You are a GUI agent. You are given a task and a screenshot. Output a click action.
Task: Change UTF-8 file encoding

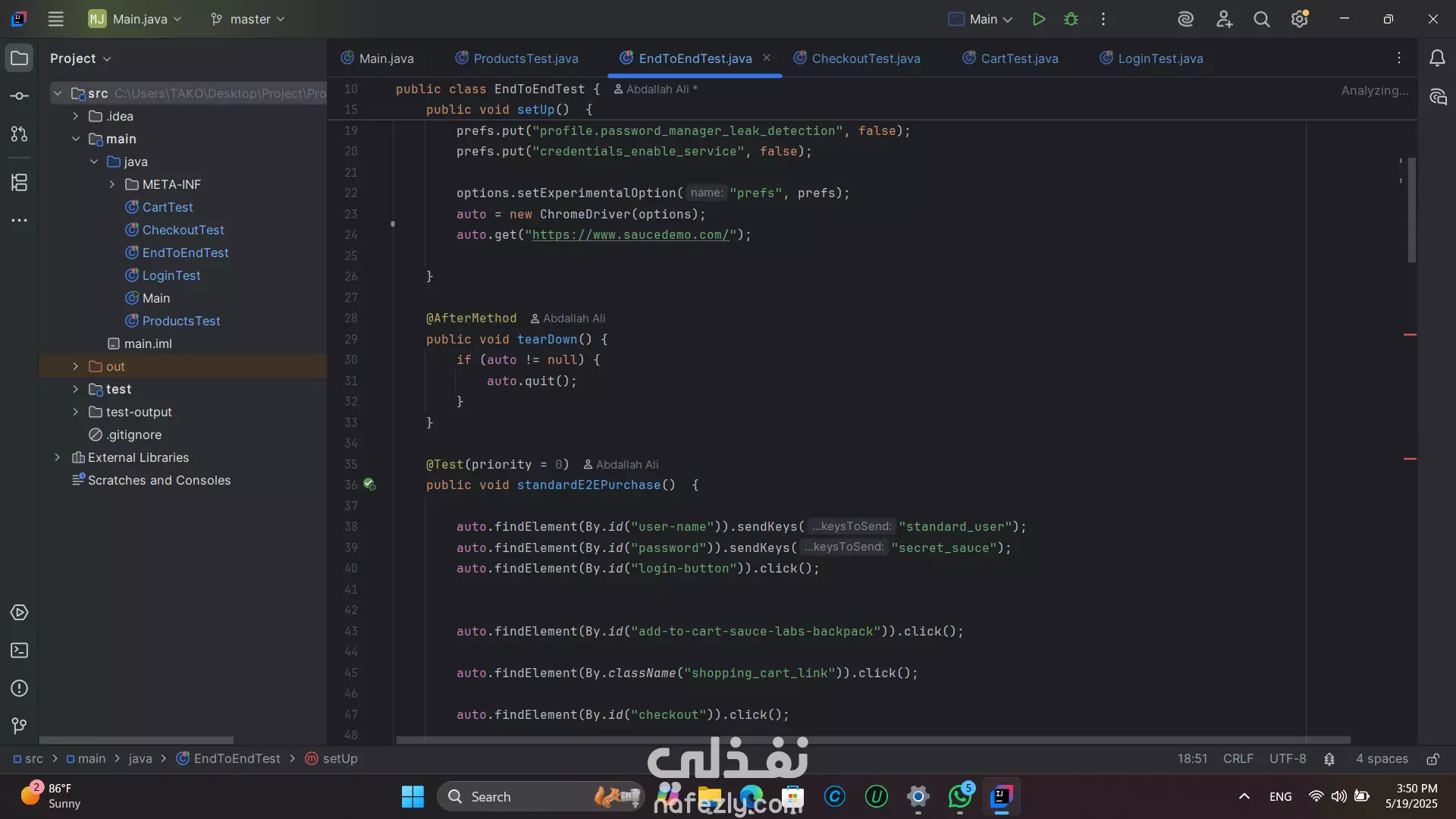(x=1288, y=759)
